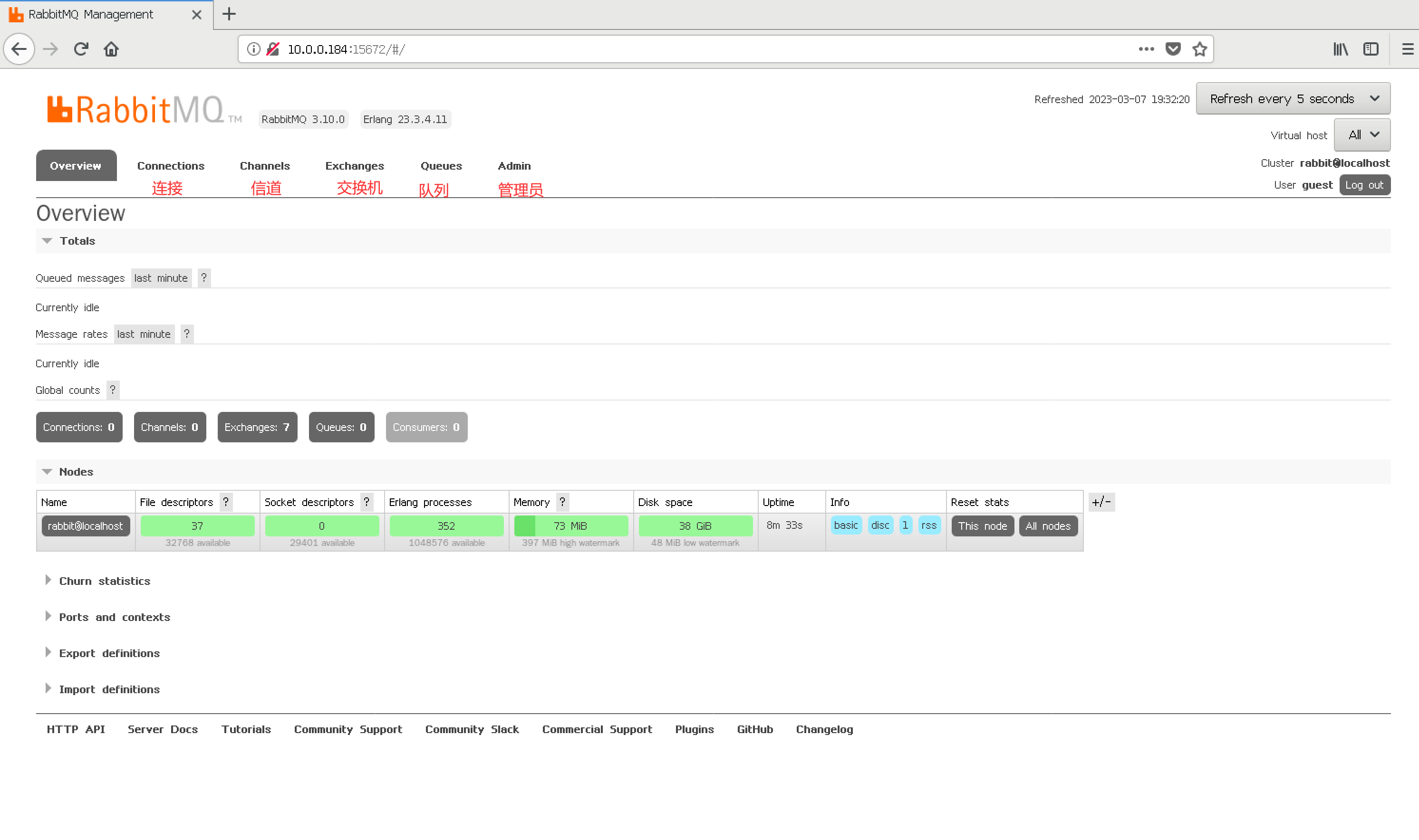Click the site information icon in address bar

tap(254, 49)
